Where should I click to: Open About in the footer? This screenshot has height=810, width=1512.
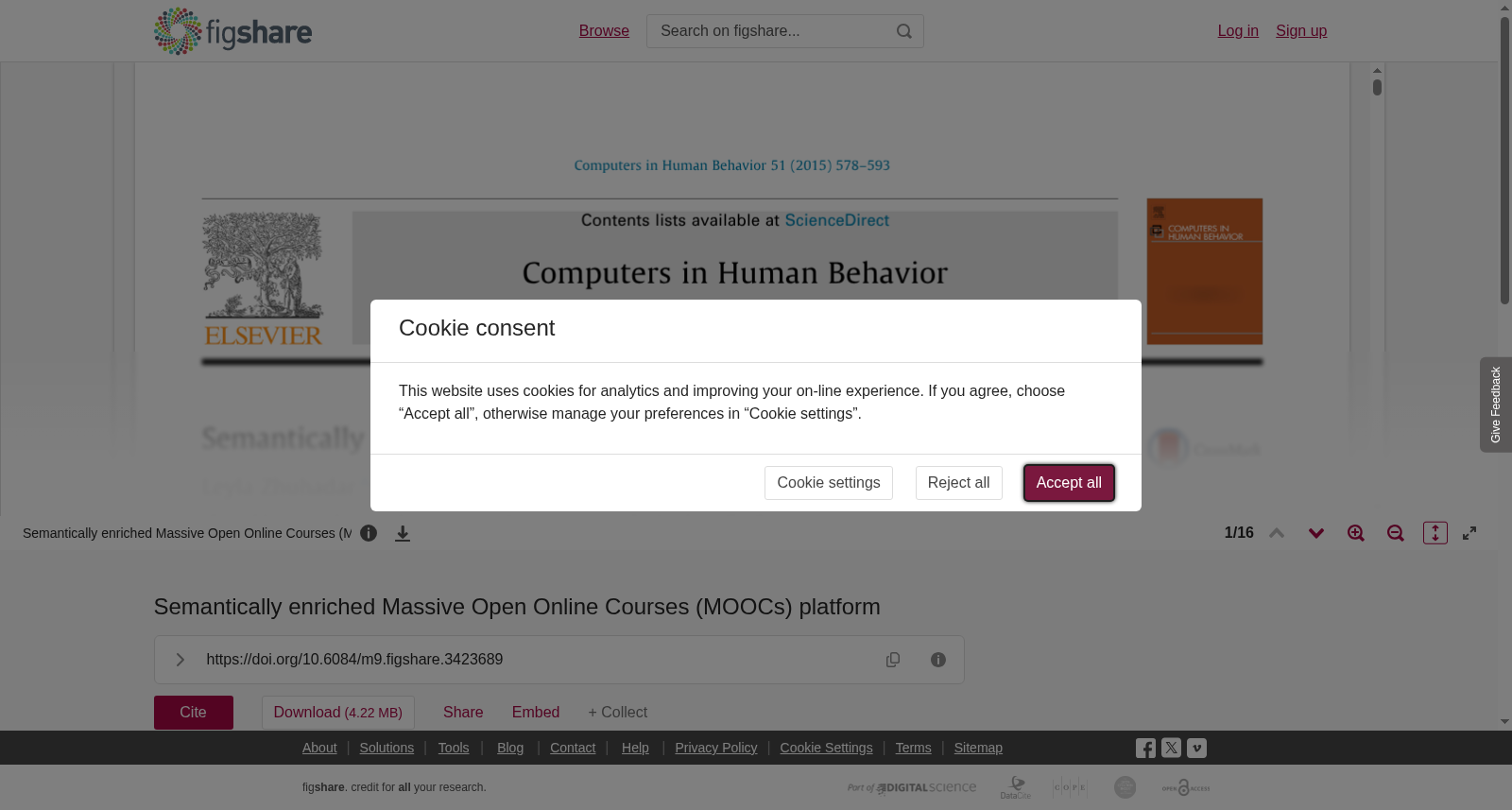[319, 748]
